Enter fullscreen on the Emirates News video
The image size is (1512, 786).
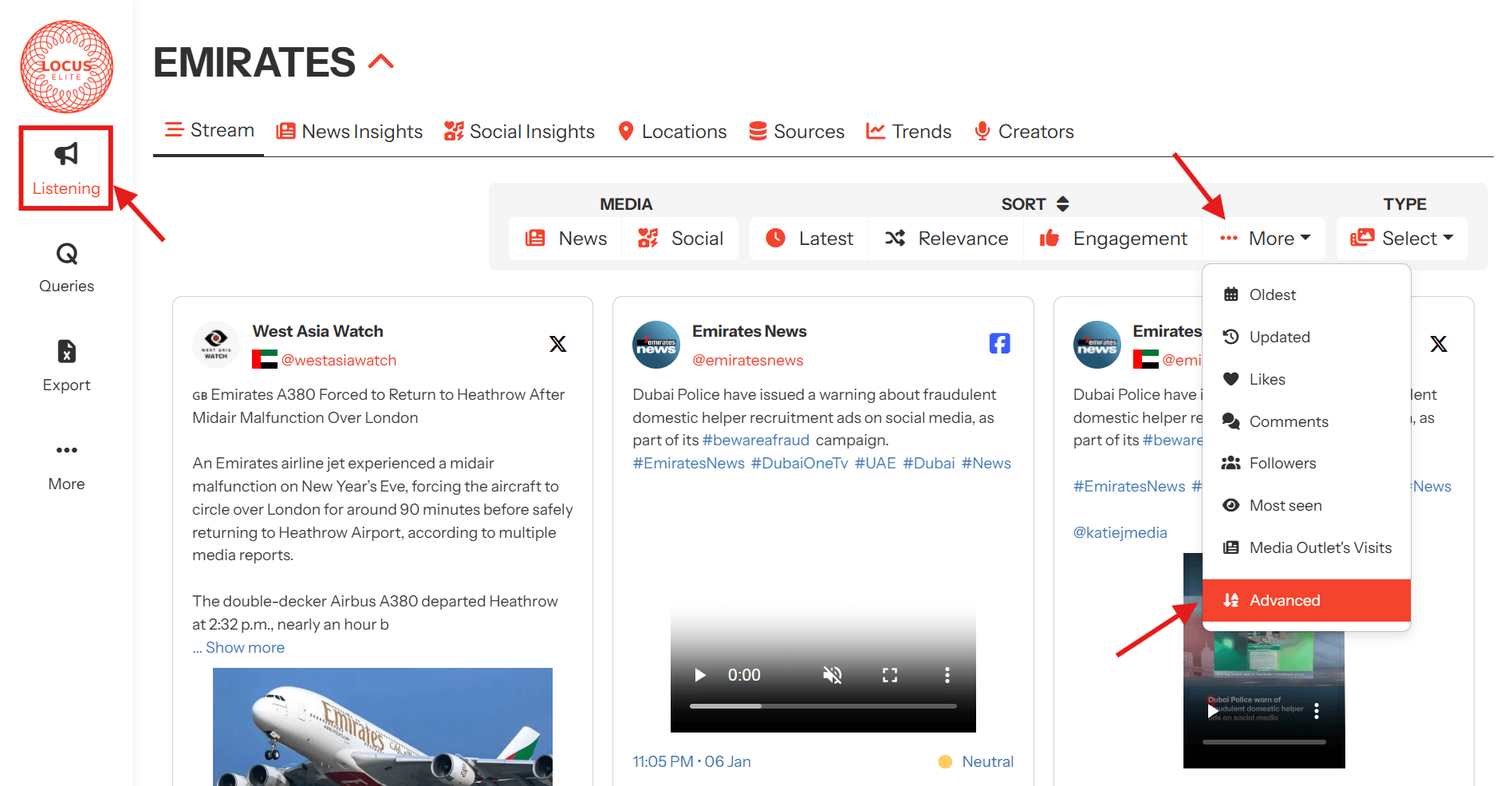click(890, 676)
